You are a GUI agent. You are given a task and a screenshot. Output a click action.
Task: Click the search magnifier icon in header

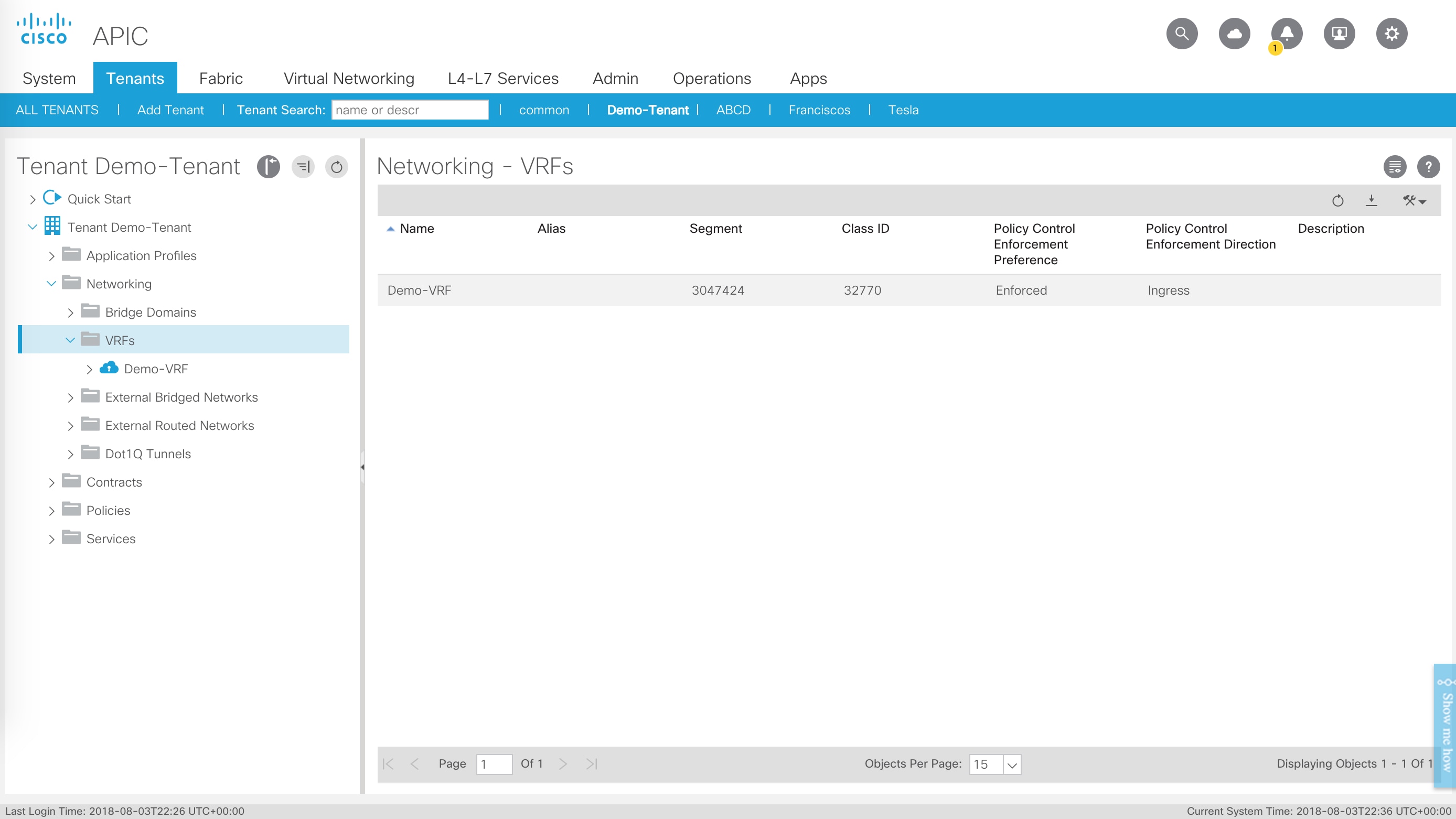(1181, 34)
